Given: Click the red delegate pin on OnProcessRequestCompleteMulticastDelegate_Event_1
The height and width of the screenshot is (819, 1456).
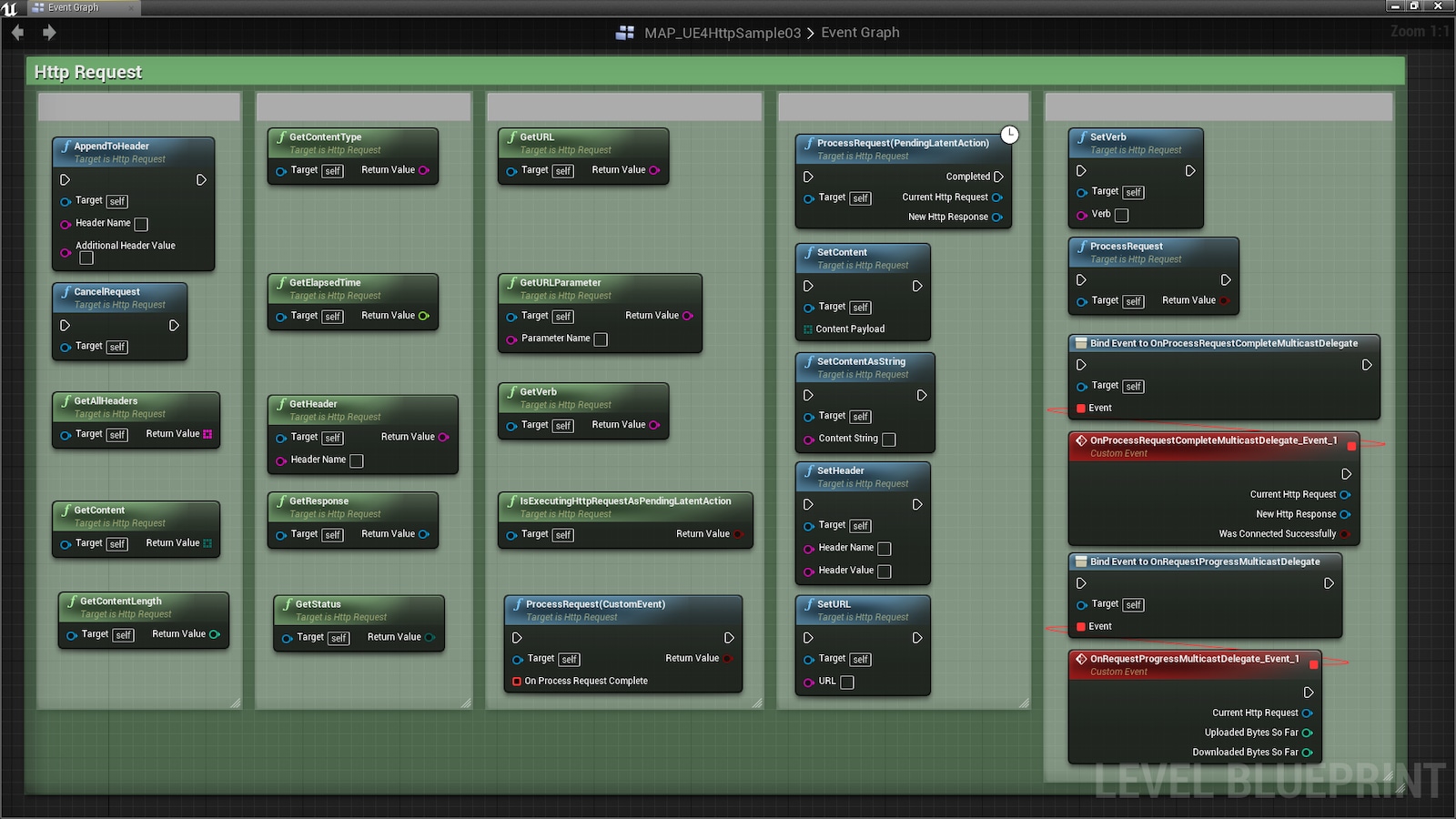Looking at the screenshot, I should (x=1351, y=446).
